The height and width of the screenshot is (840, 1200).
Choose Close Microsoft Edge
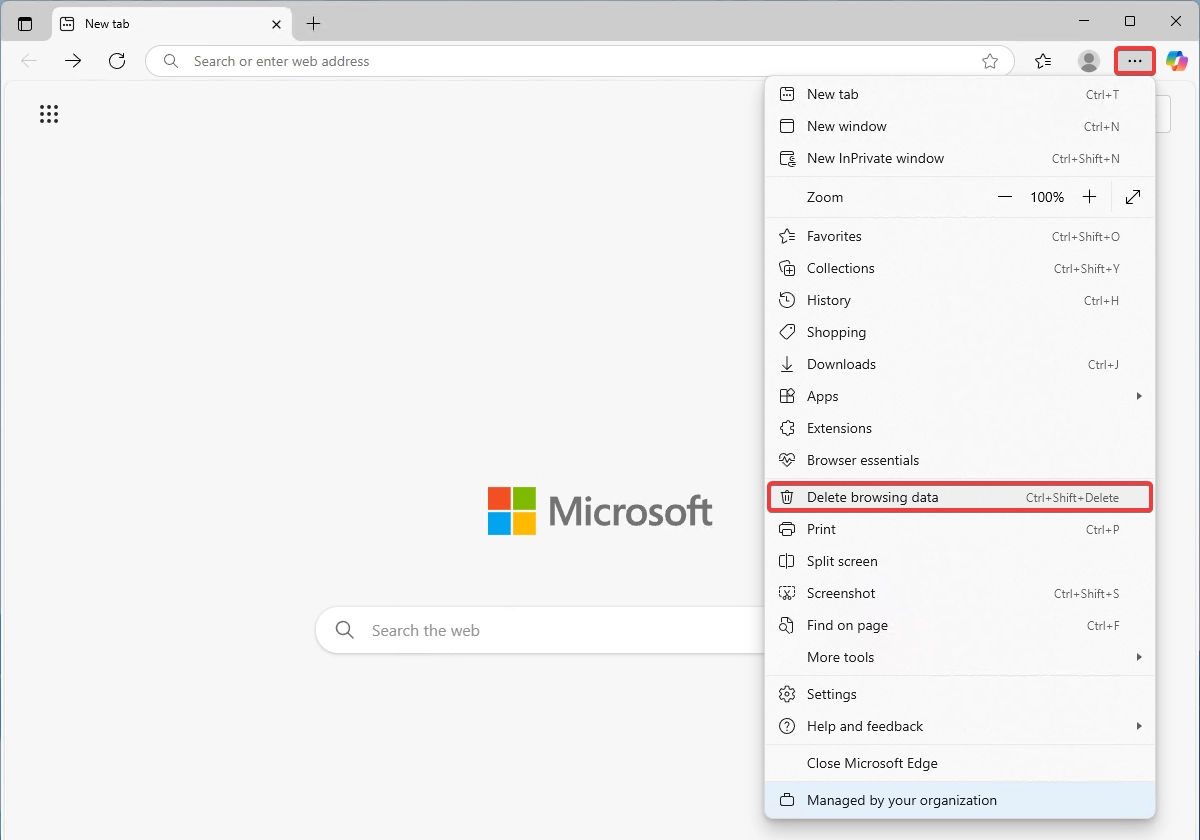click(x=960, y=763)
